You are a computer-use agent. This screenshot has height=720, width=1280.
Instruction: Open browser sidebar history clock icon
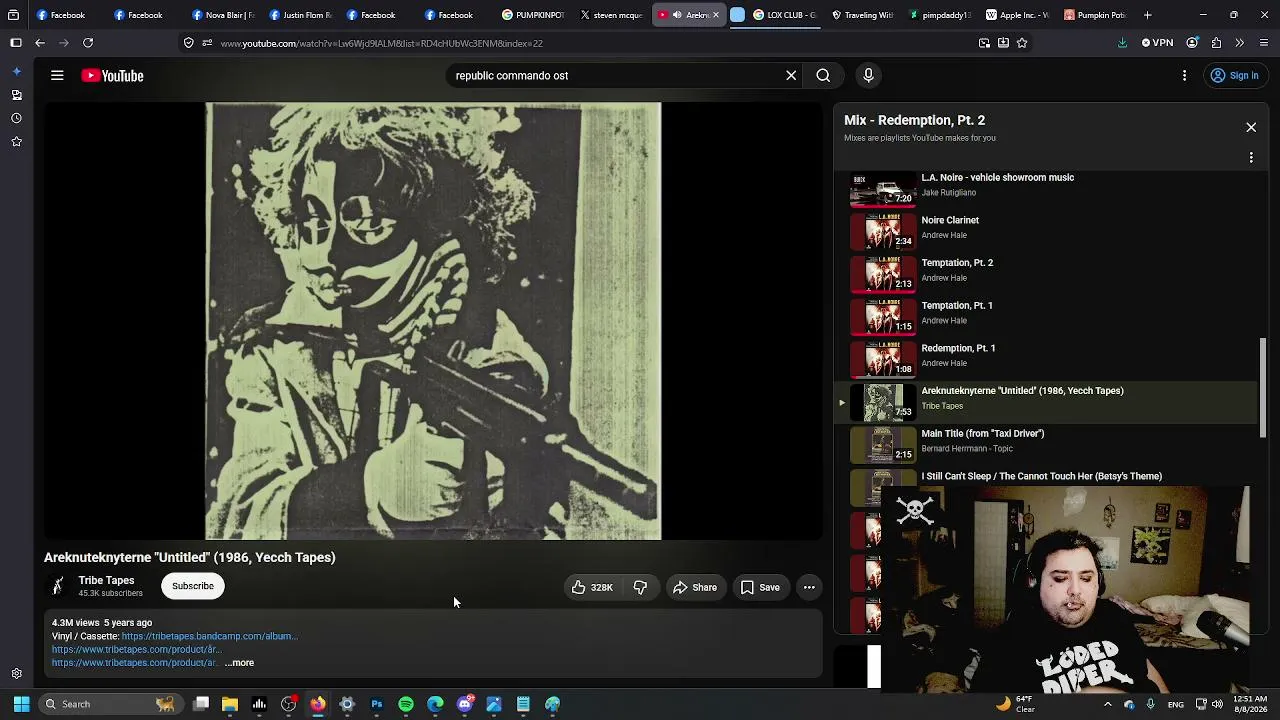[x=16, y=118]
